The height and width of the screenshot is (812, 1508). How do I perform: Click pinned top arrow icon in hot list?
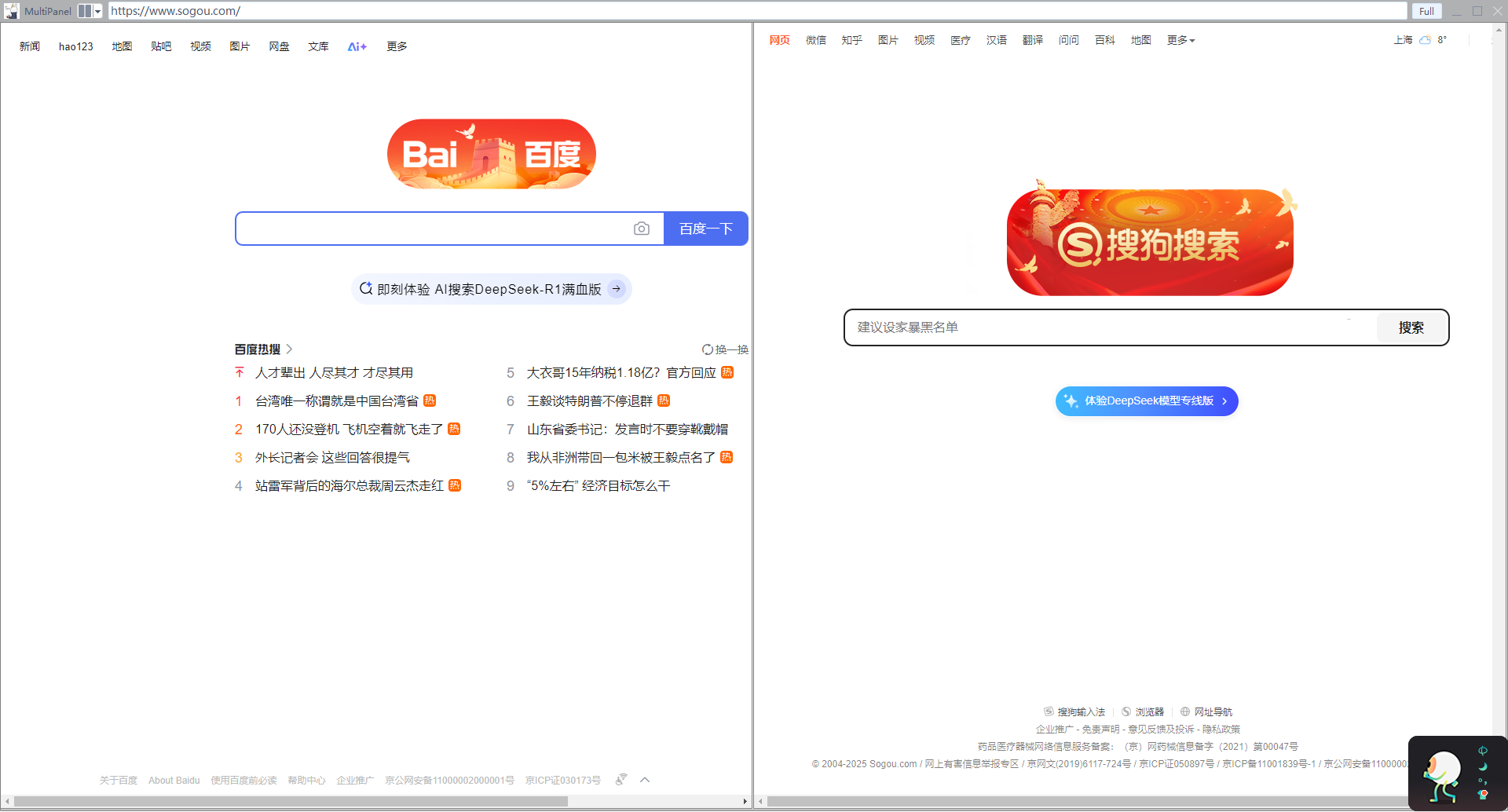(240, 372)
